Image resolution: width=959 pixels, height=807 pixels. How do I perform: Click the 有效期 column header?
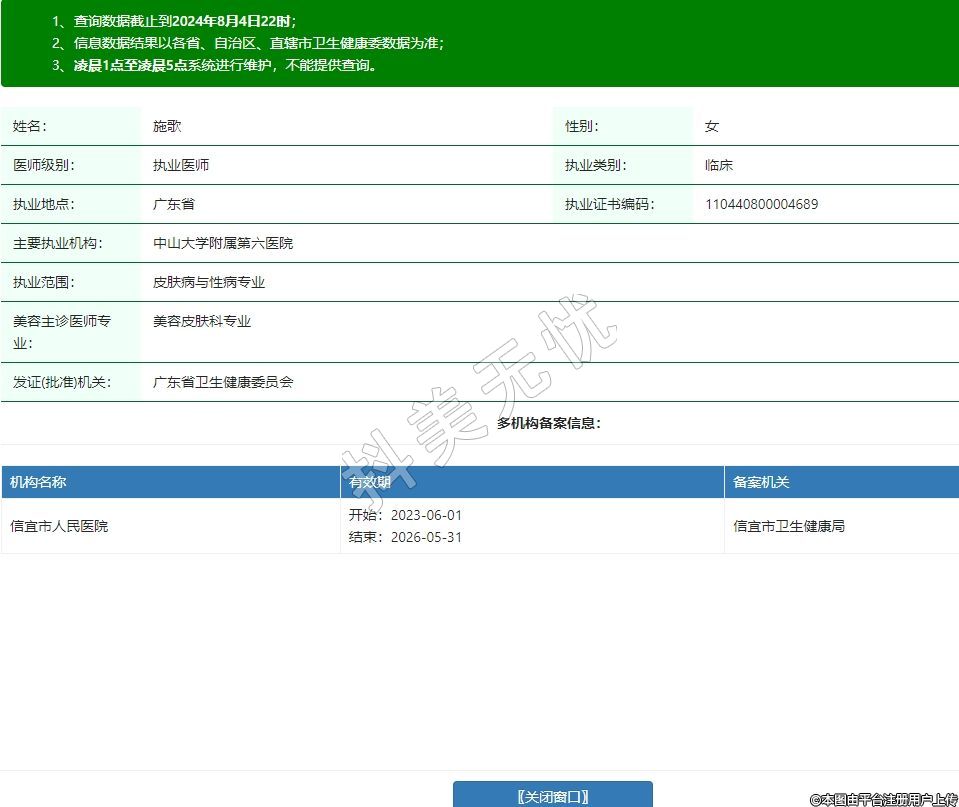point(370,482)
